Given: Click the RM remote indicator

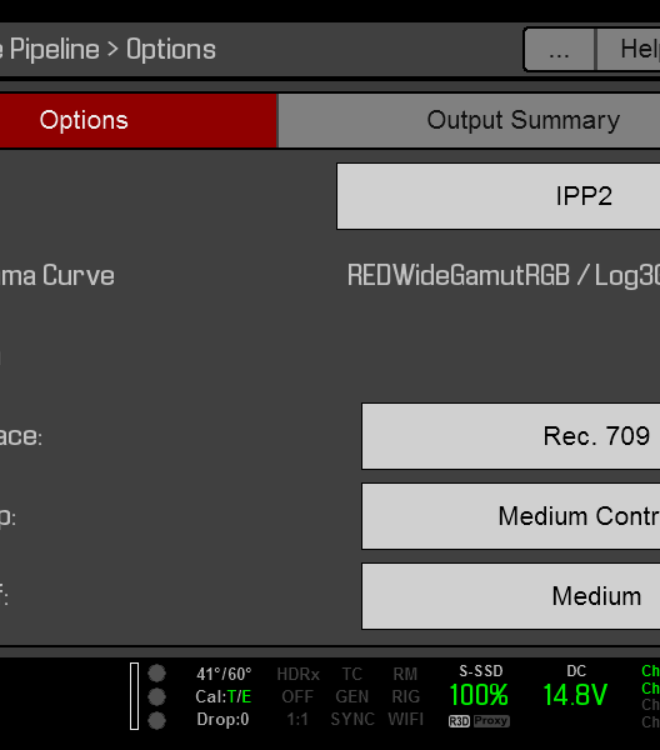Looking at the screenshot, I should coord(406,674).
